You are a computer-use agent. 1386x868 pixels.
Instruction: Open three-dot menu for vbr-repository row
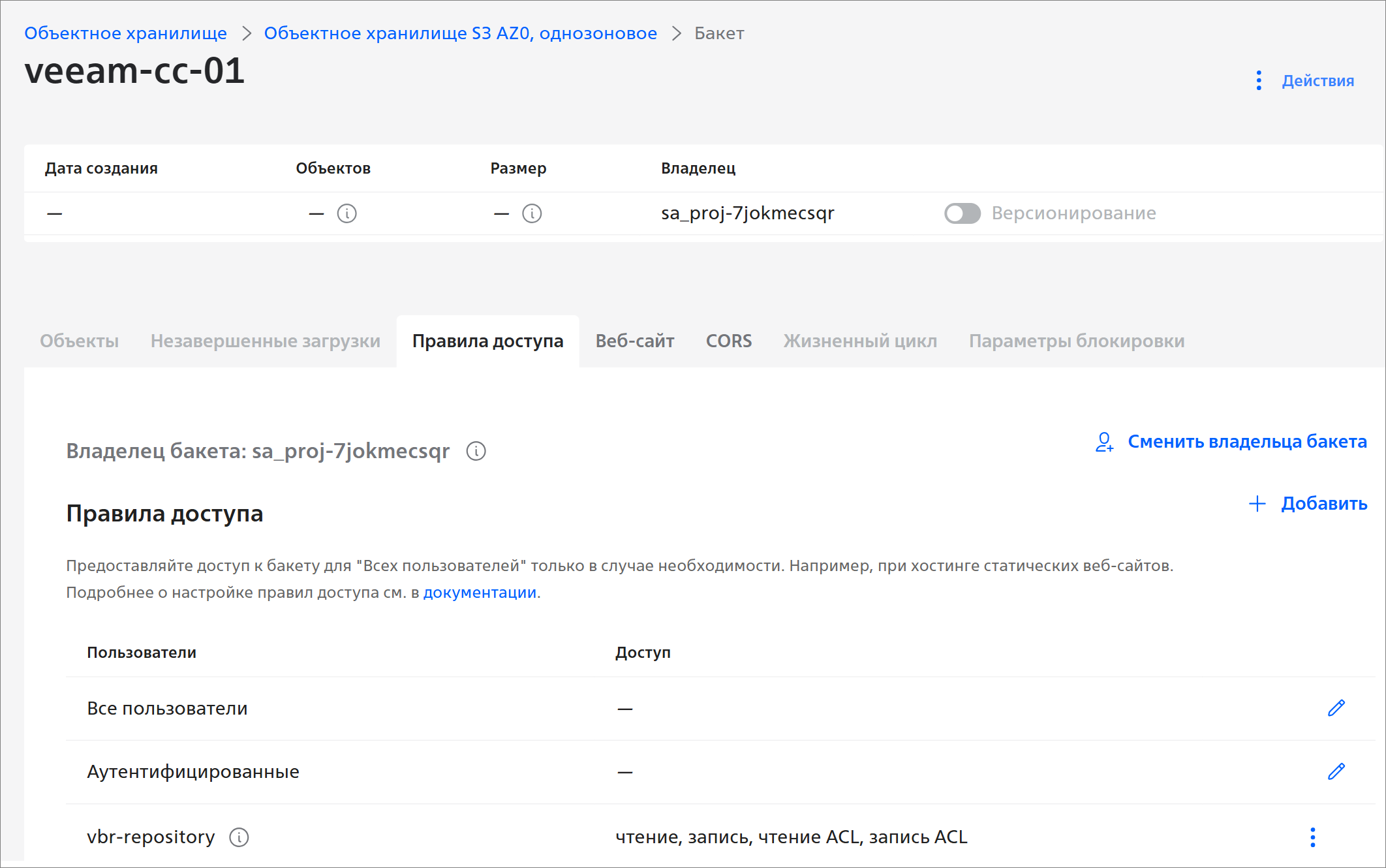click(x=1312, y=837)
